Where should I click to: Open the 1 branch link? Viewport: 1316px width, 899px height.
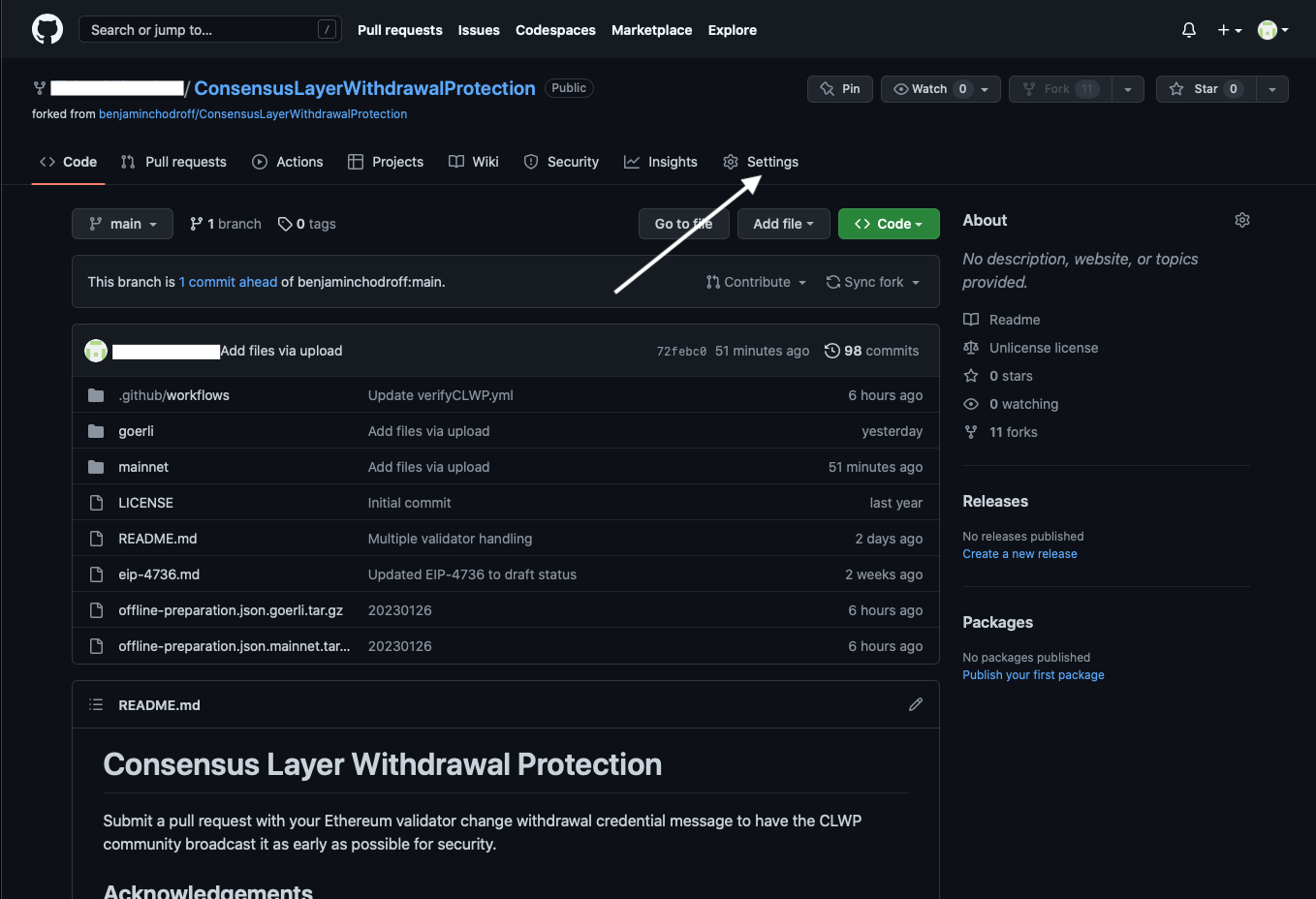(225, 224)
